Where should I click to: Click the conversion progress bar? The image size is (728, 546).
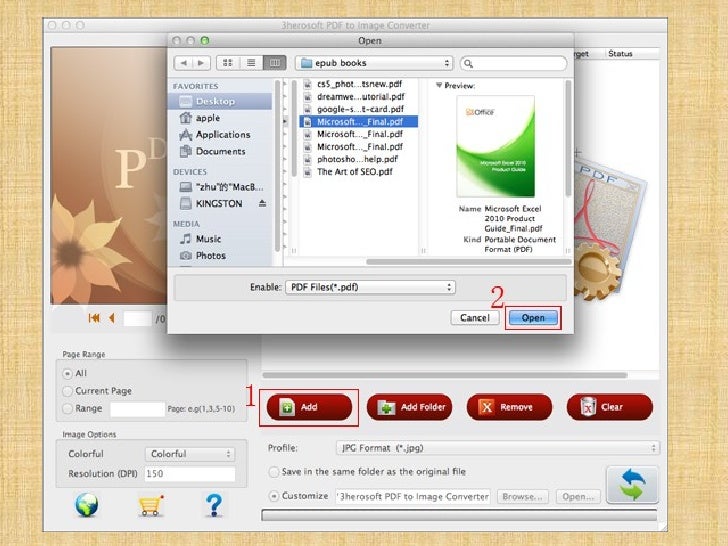pyautogui.click(x=459, y=515)
